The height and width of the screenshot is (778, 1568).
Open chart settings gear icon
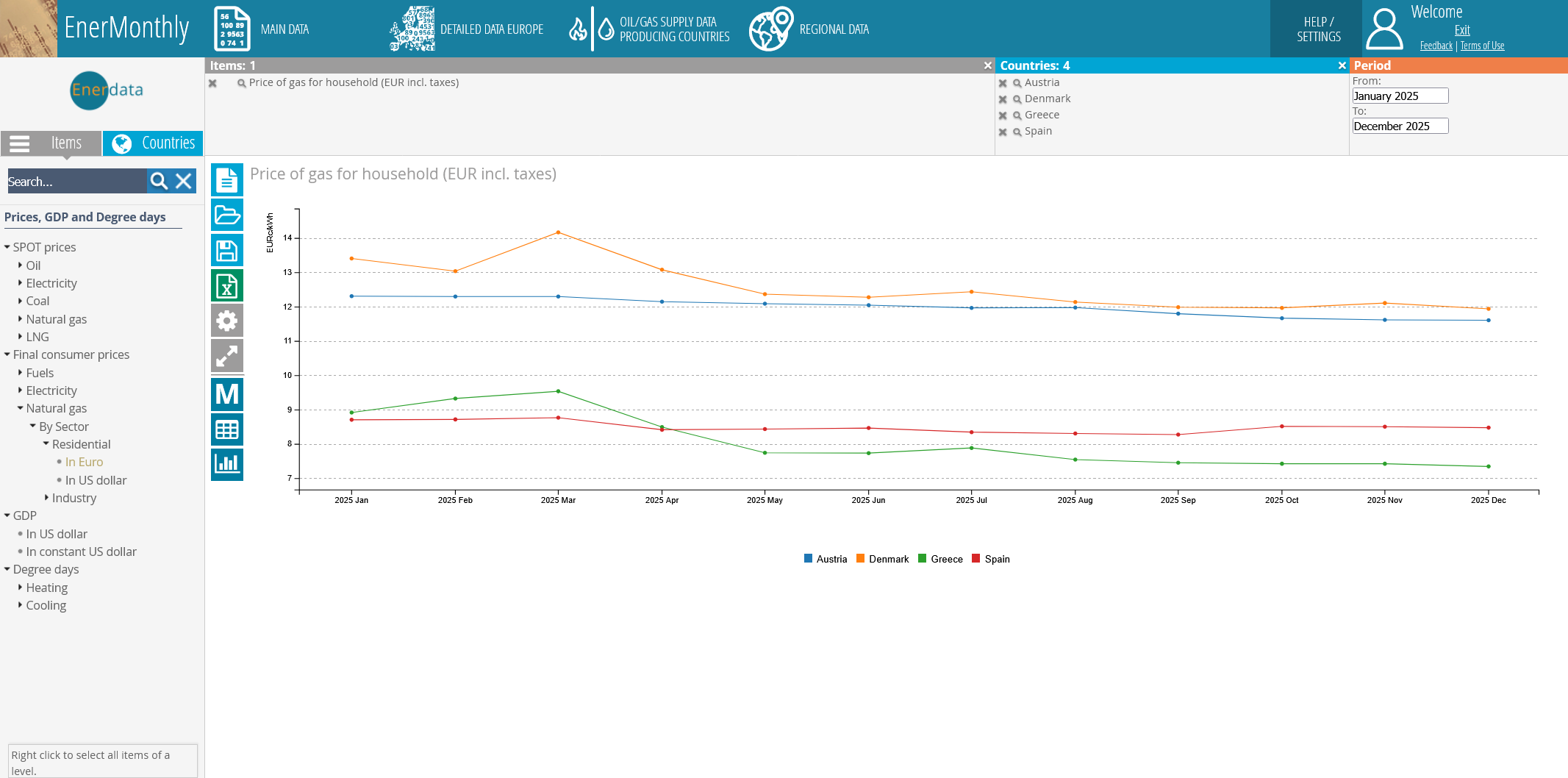(226, 321)
